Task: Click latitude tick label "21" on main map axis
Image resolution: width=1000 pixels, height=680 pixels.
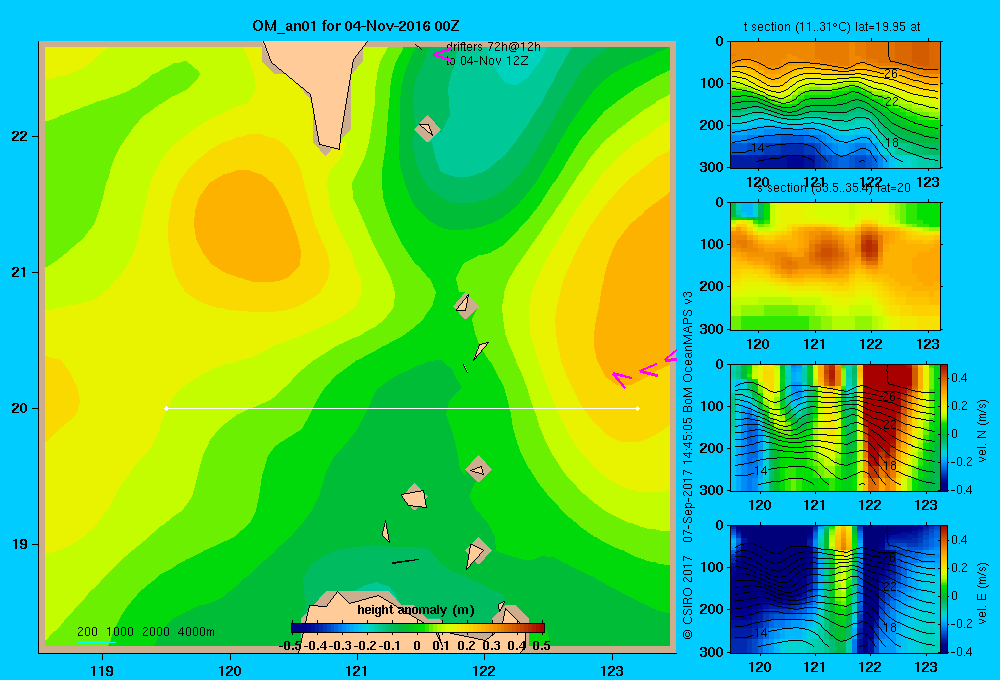Action: point(20,272)
